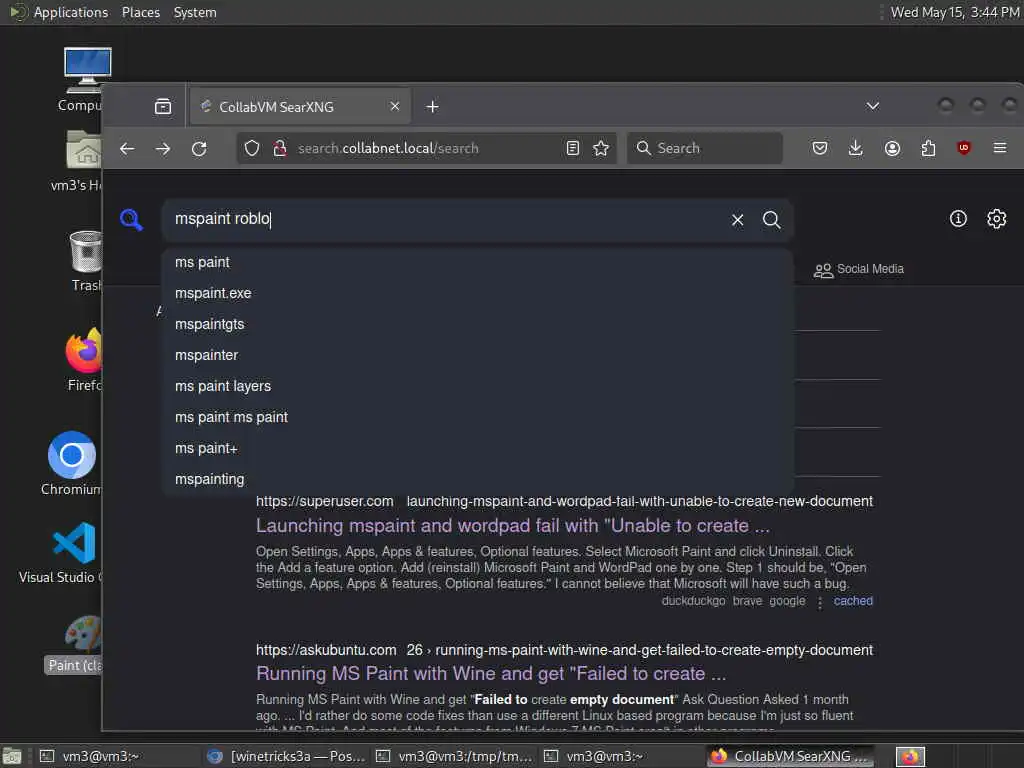This screenshot has height=768, width=1024.
Task: Click the Firefox toolbar Search box
Action: [705, 148]
